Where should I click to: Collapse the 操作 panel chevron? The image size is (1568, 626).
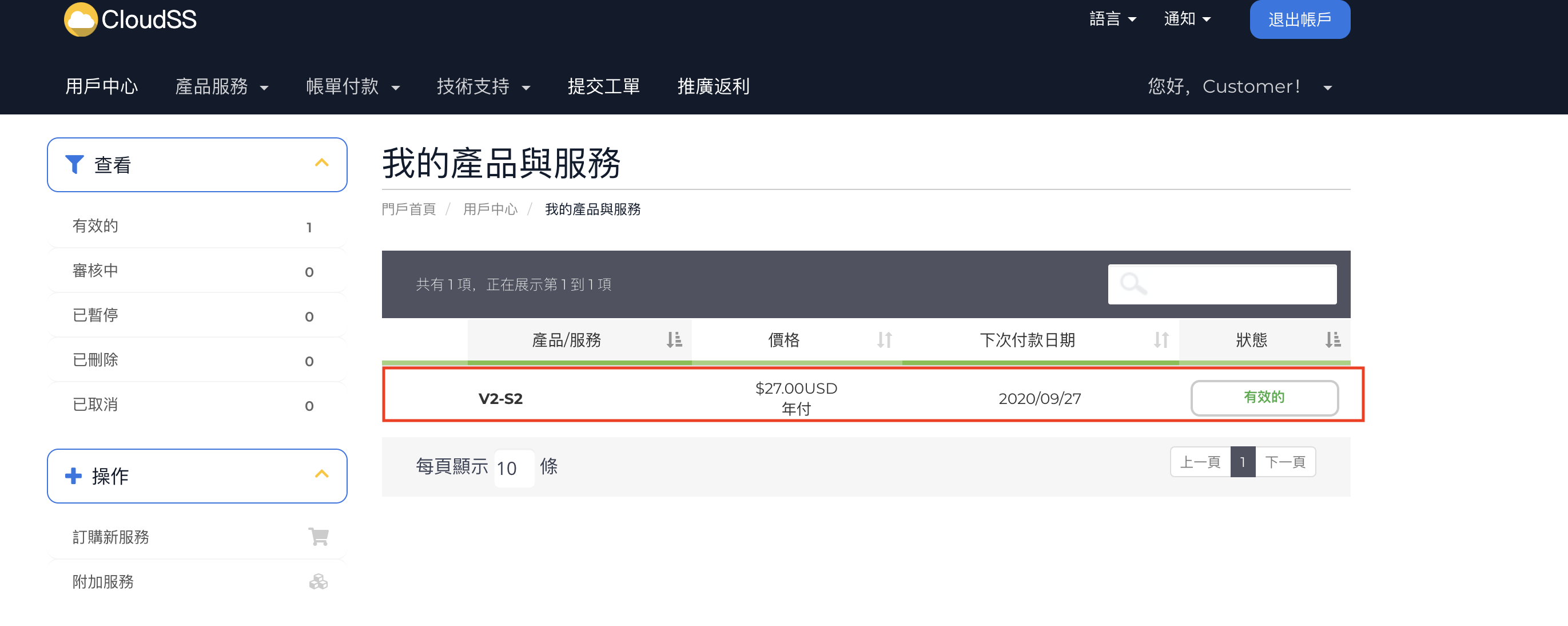(321, 474)
